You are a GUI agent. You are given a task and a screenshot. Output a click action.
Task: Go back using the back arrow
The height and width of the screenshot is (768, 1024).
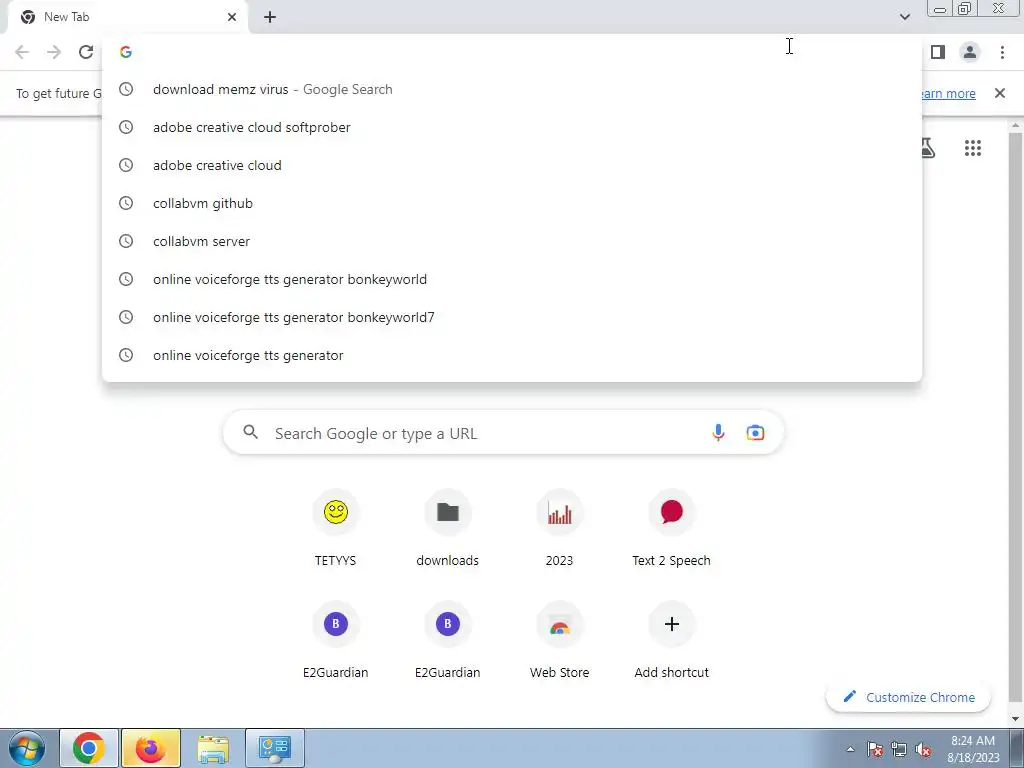click(22, 52)
